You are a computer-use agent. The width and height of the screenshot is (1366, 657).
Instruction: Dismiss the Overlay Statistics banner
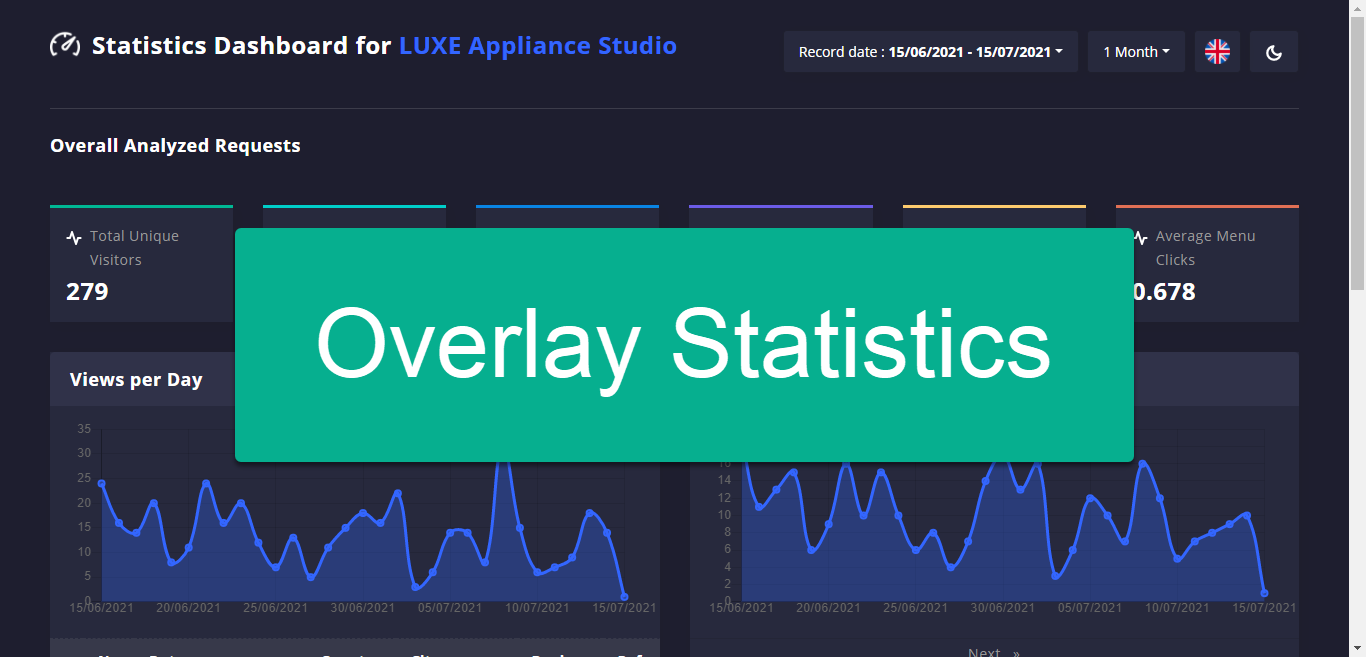[x=684, y=344]
